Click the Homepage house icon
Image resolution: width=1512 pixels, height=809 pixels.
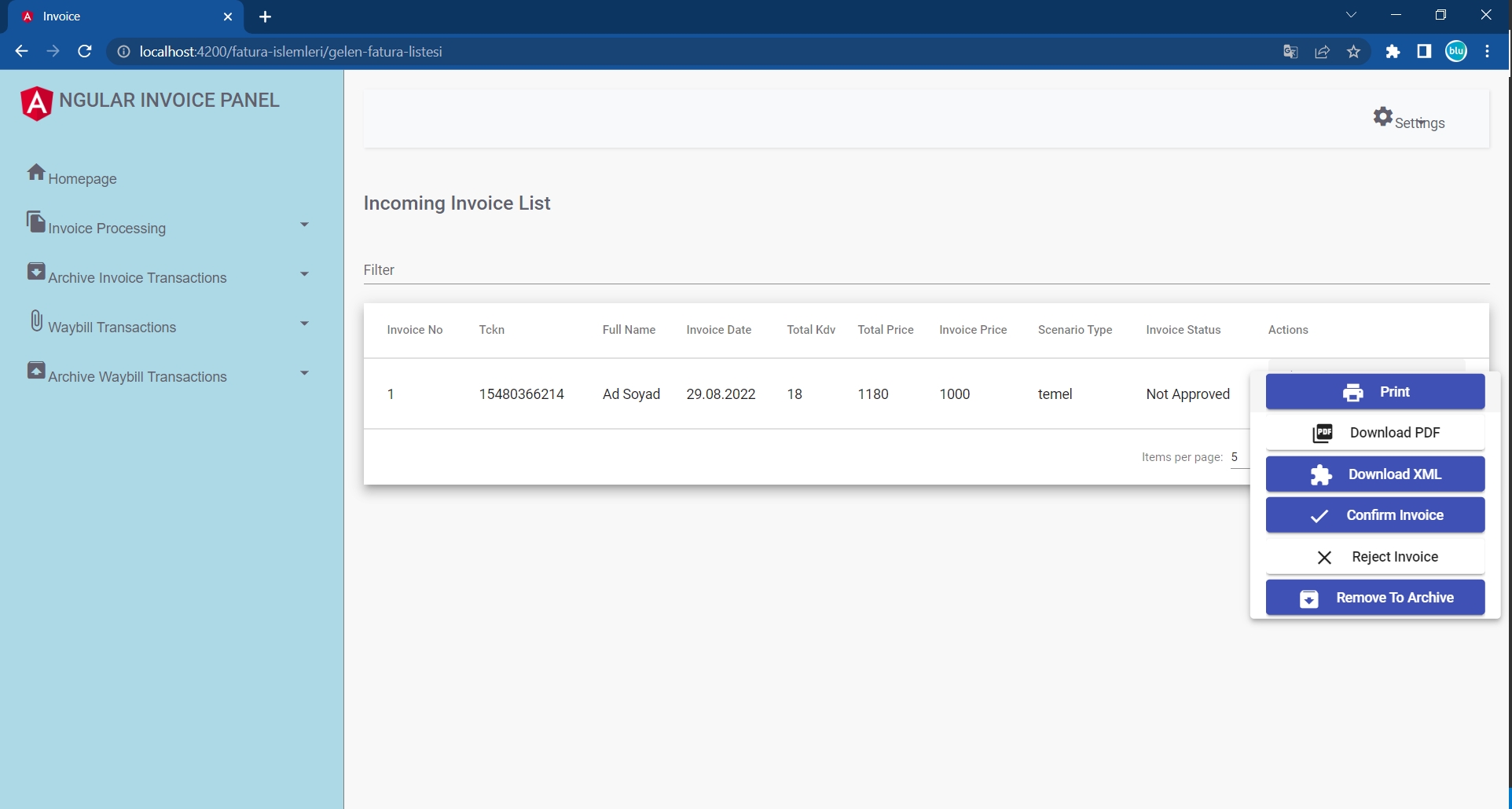(x=36, y=172)
